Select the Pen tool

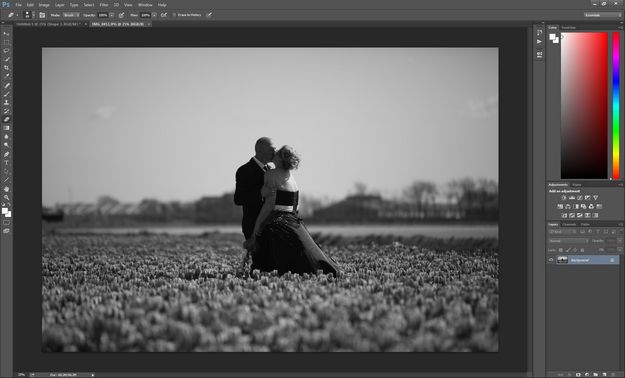pos(6,154)
